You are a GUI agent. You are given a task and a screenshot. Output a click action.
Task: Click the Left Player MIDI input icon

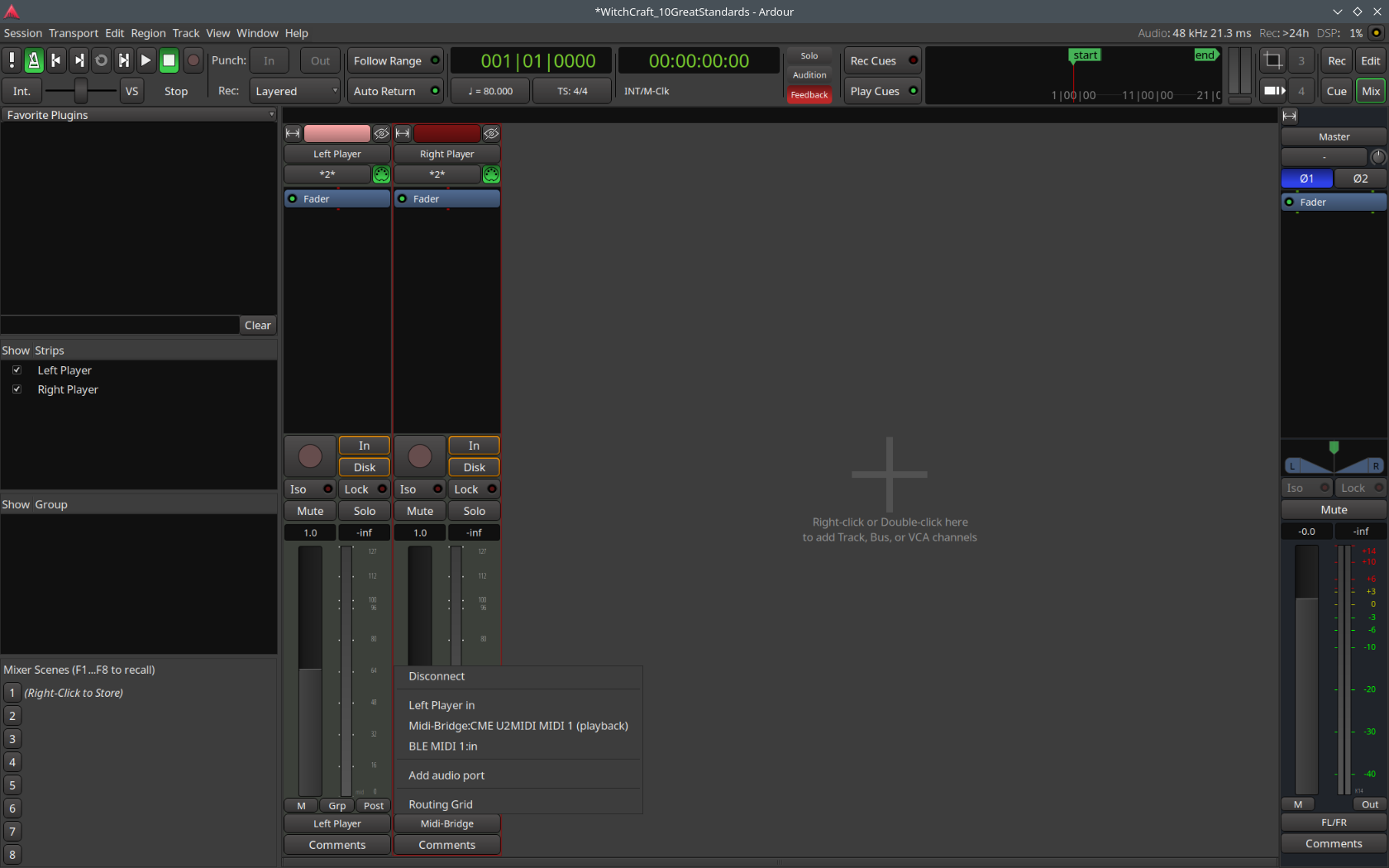[381, 174]
